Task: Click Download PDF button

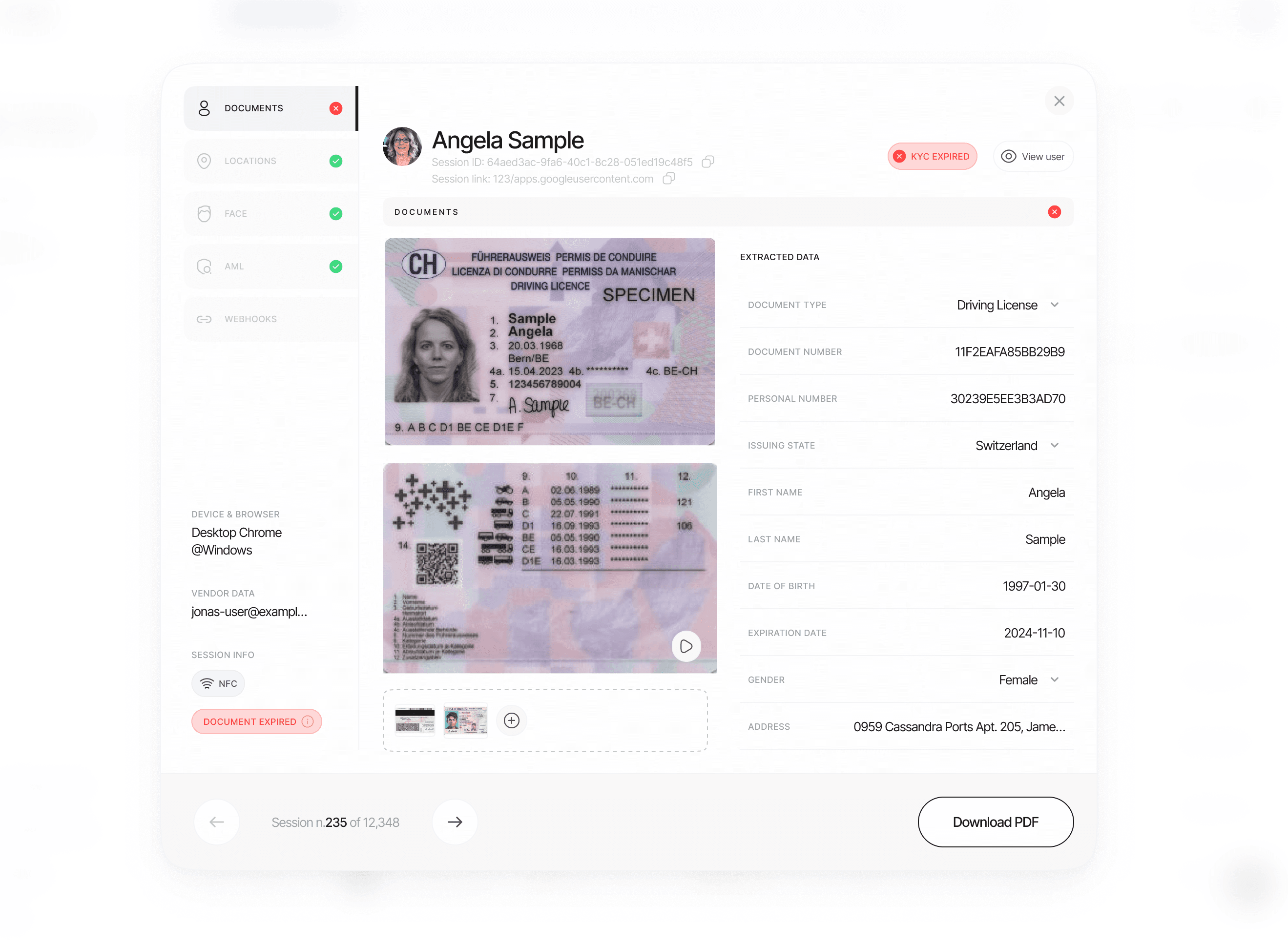Action: [995, 821]
